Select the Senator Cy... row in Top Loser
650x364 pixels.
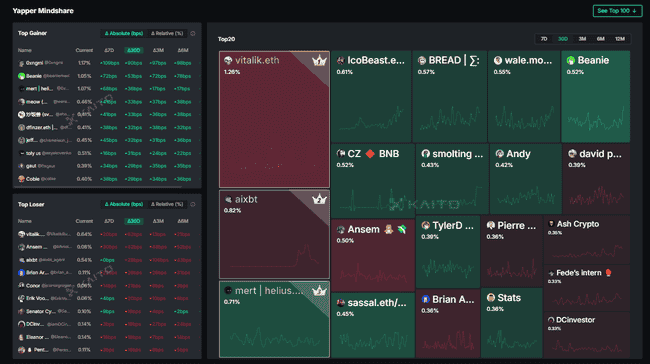pyautogui.click(x=107, y=311)
